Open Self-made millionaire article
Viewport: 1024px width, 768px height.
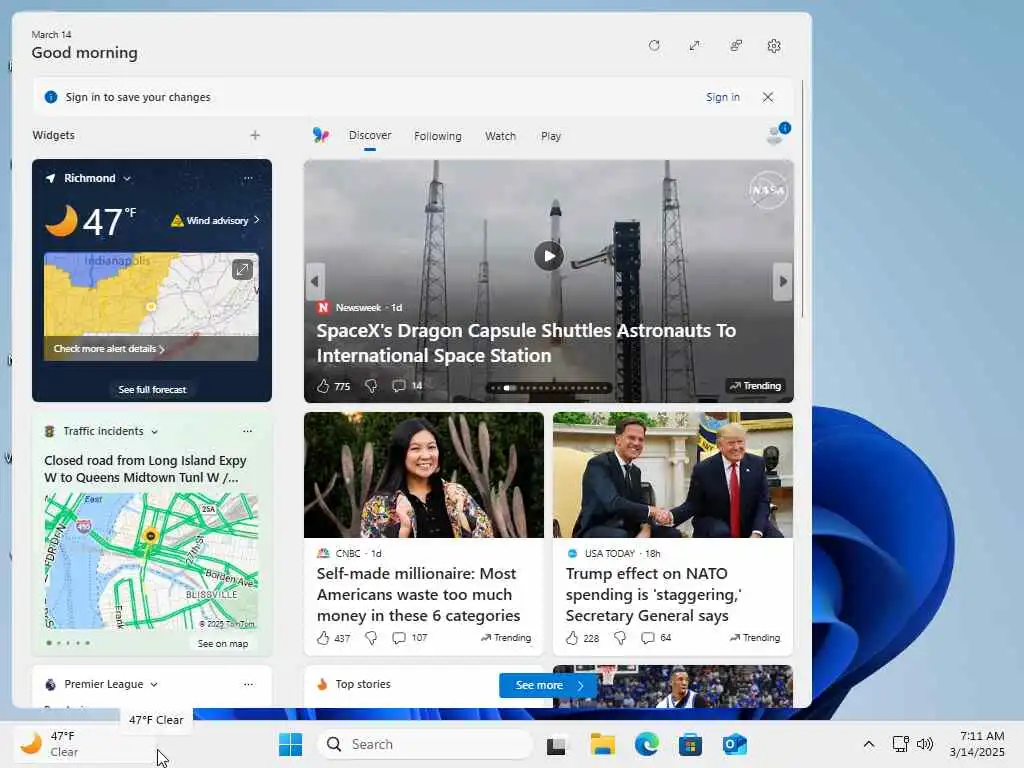pos(419,594)
